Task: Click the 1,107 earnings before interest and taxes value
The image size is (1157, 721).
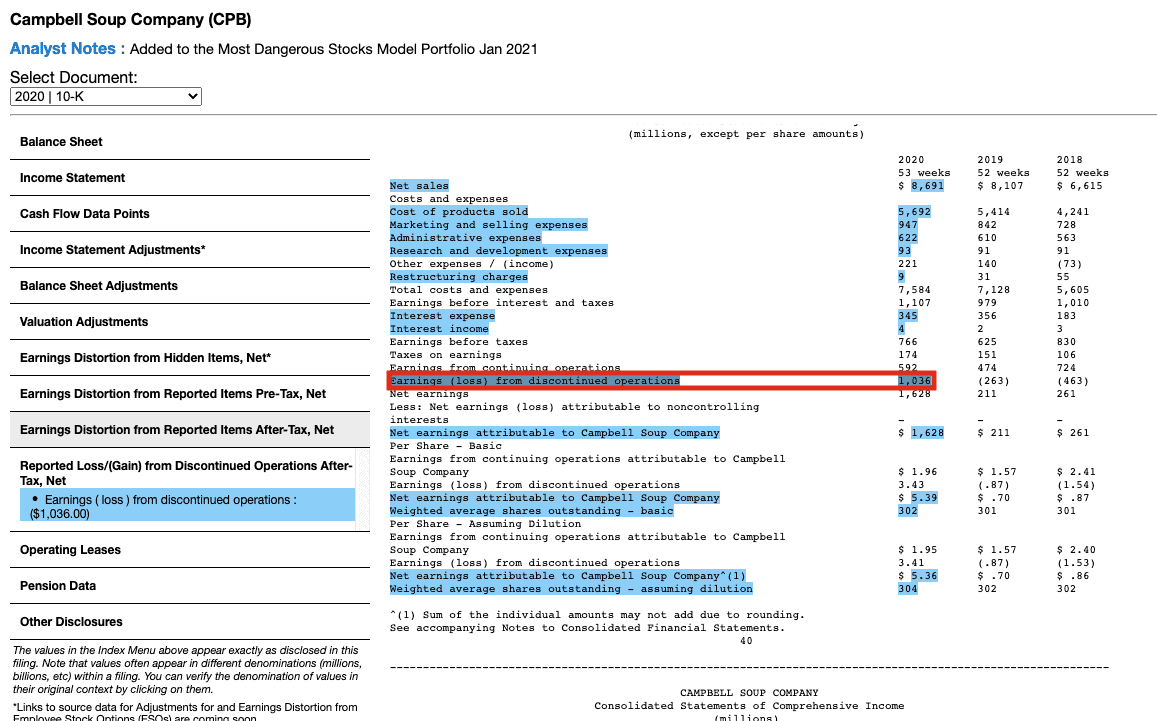Action: [x=914, y=303]
